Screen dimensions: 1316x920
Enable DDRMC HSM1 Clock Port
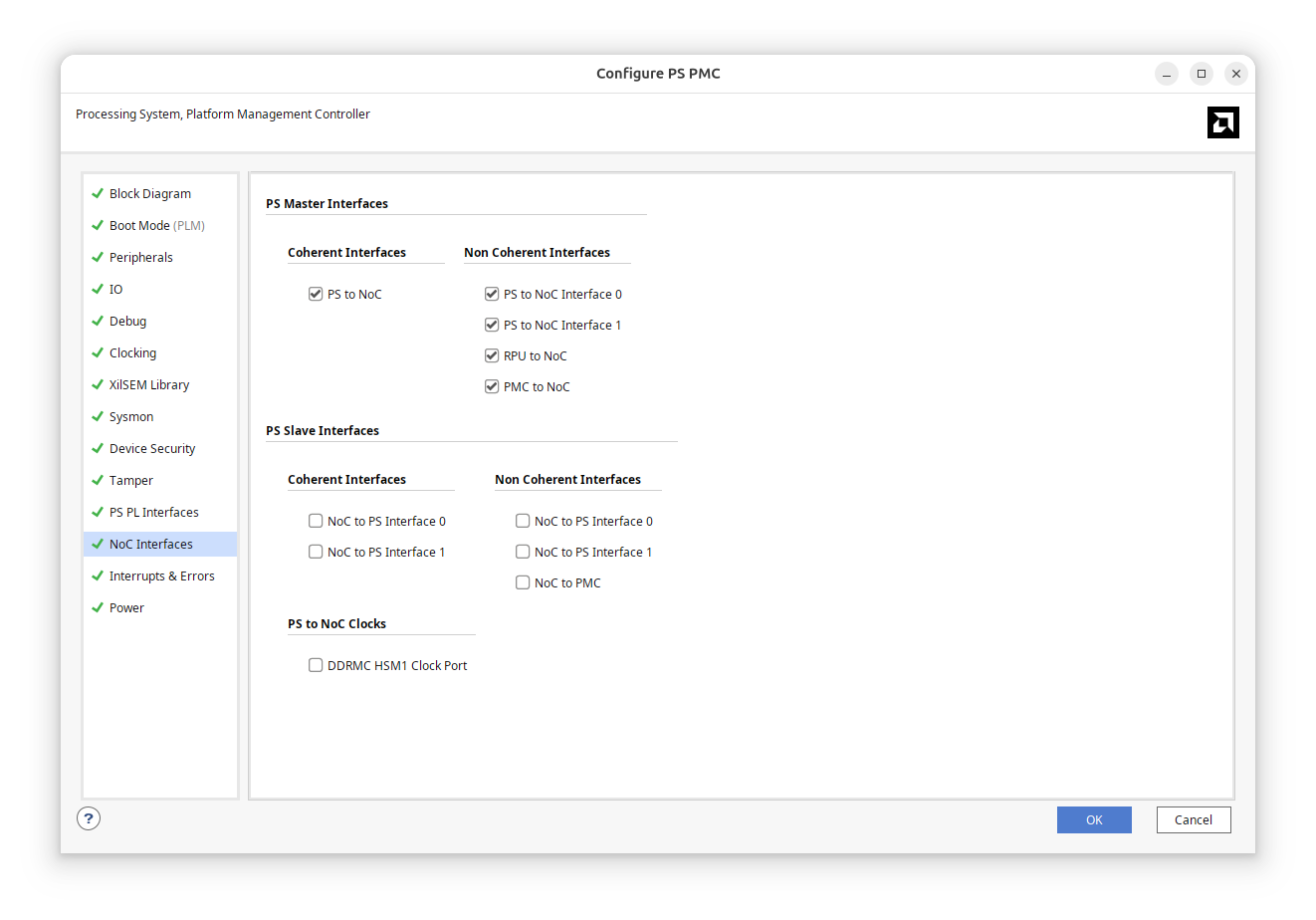pyautogui.click(x=316, y=665)
